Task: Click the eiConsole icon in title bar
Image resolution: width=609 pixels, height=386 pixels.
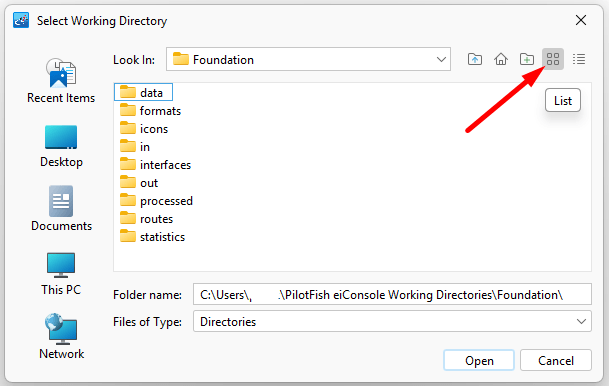Action: click(x=21, y=20)
